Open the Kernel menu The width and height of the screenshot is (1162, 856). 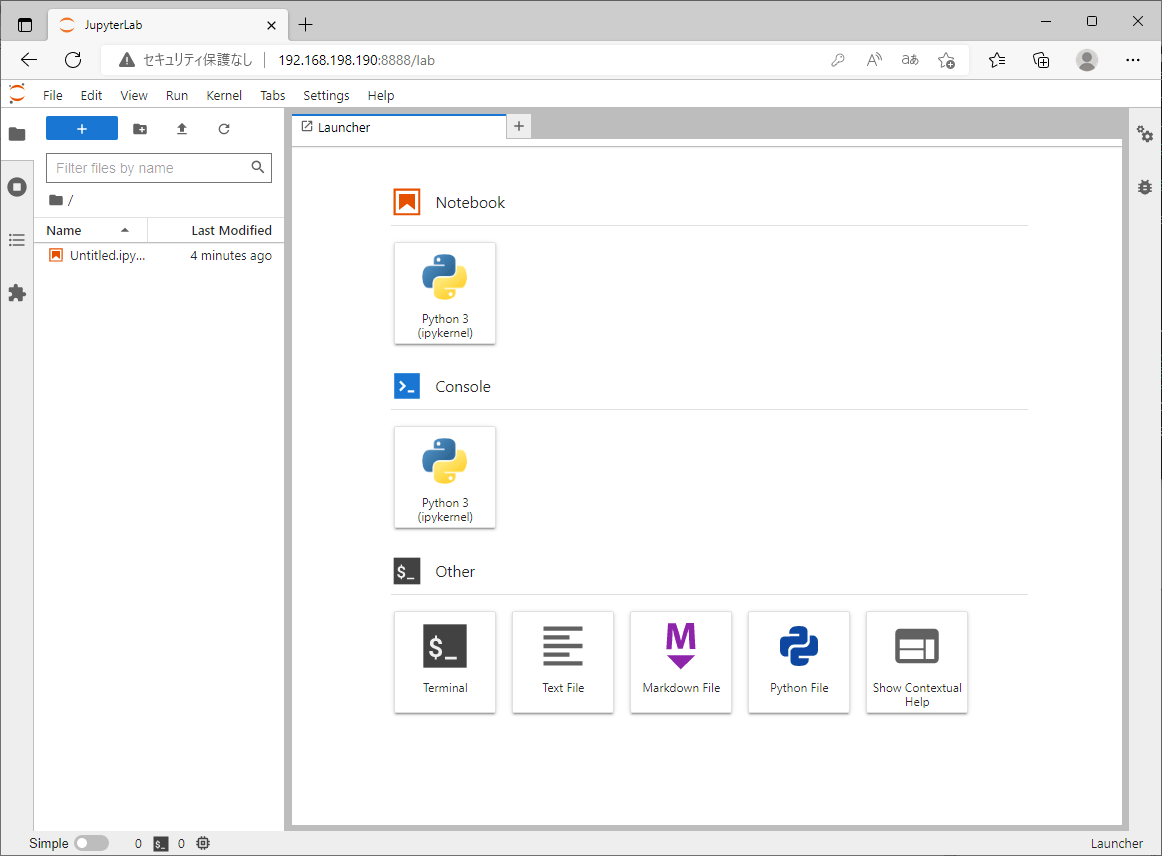(x=224, y=96)
